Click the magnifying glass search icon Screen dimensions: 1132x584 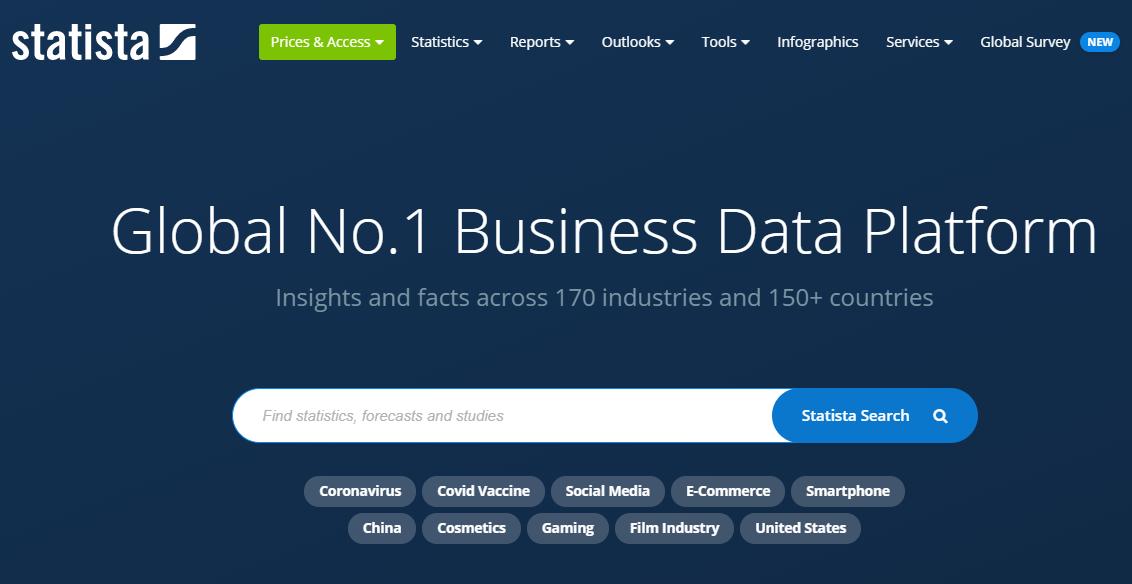939,416
